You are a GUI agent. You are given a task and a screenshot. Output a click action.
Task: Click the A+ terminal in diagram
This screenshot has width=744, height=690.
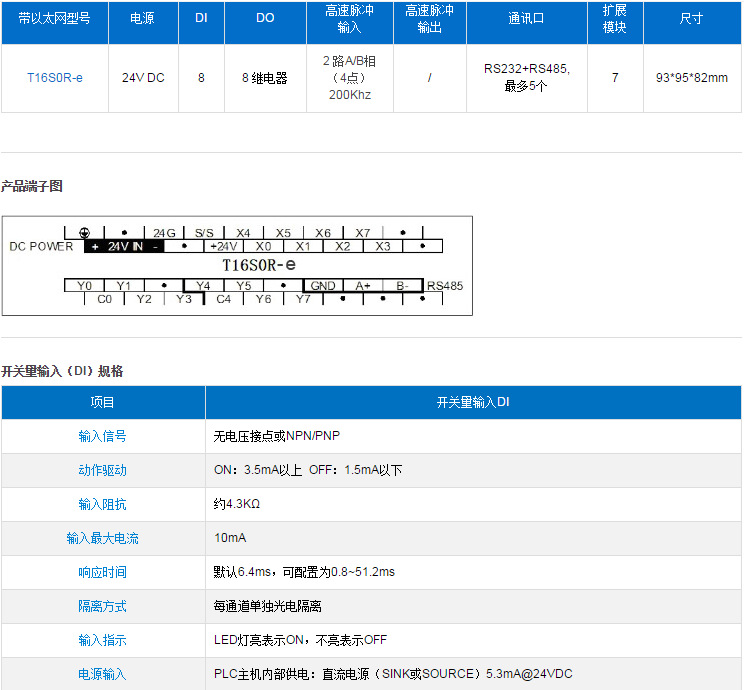[363, 286]
